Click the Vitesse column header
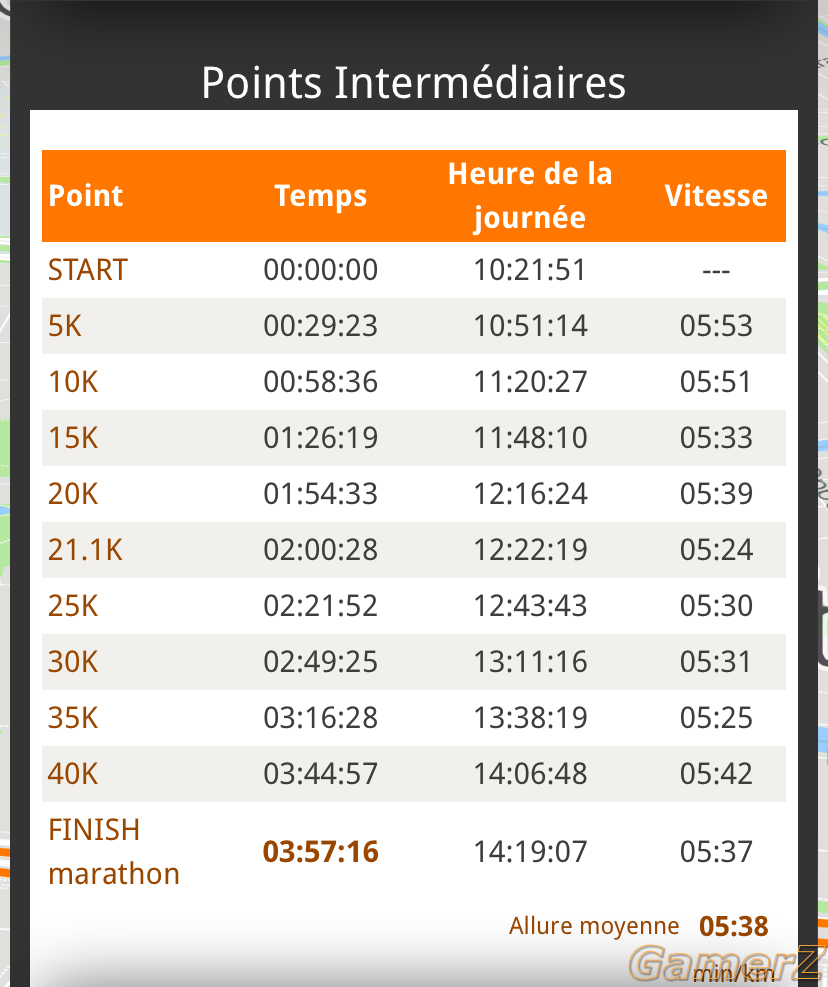The height and width of the screenshot is (987, 828). (x=716, y=196)
